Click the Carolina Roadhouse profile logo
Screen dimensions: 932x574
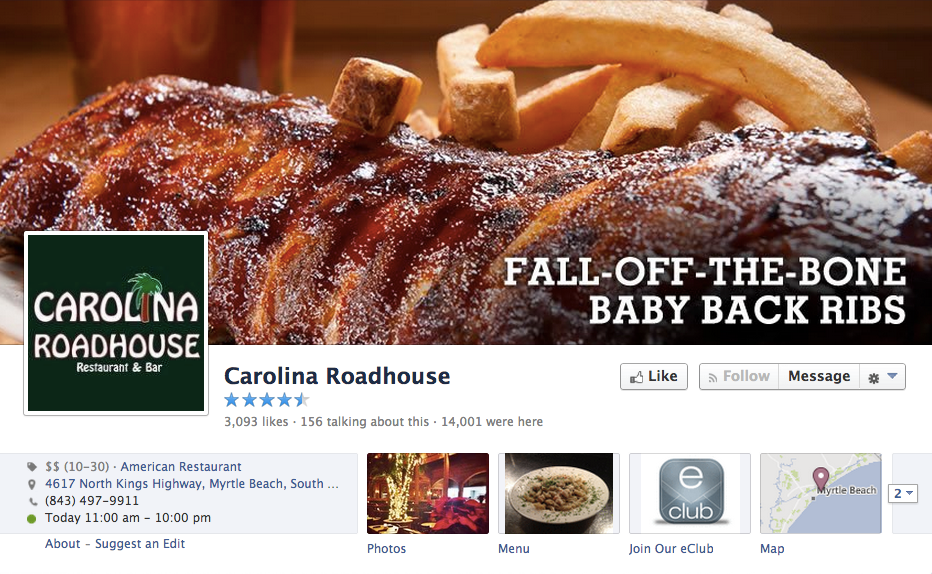(116, 323)
